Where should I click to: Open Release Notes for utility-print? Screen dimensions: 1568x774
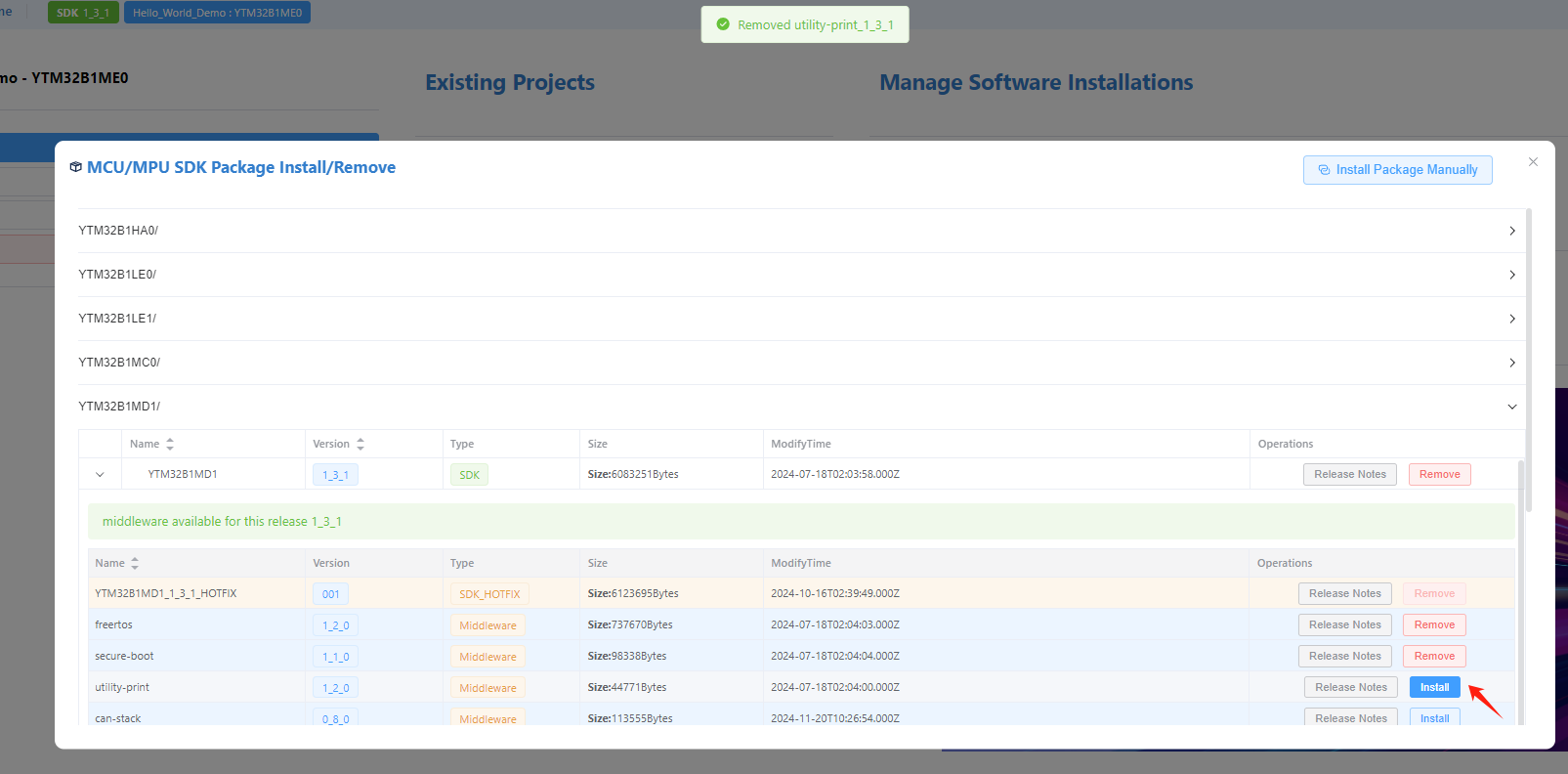point(1350,687)
